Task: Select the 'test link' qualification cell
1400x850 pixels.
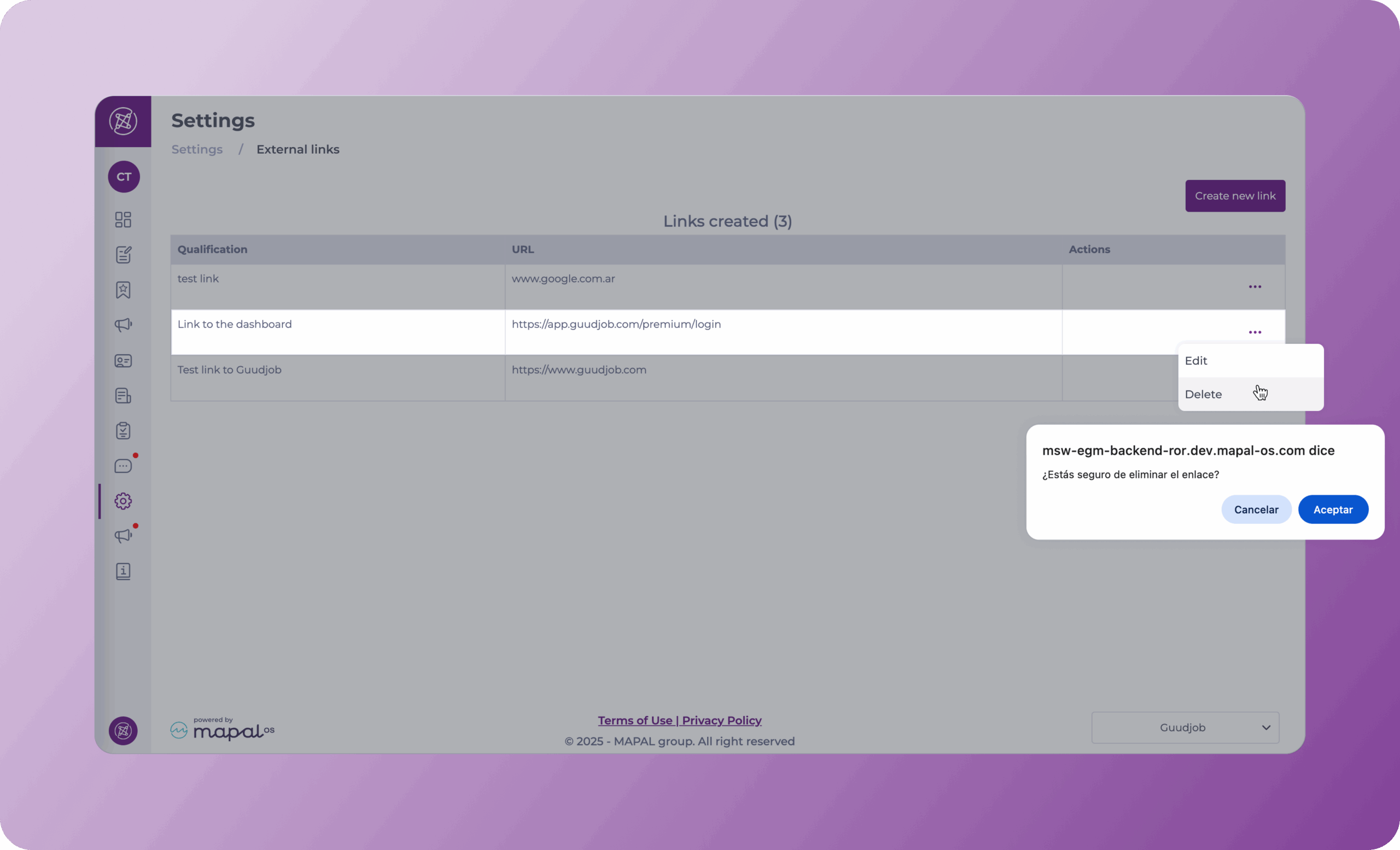Action: tap(337, 287)
